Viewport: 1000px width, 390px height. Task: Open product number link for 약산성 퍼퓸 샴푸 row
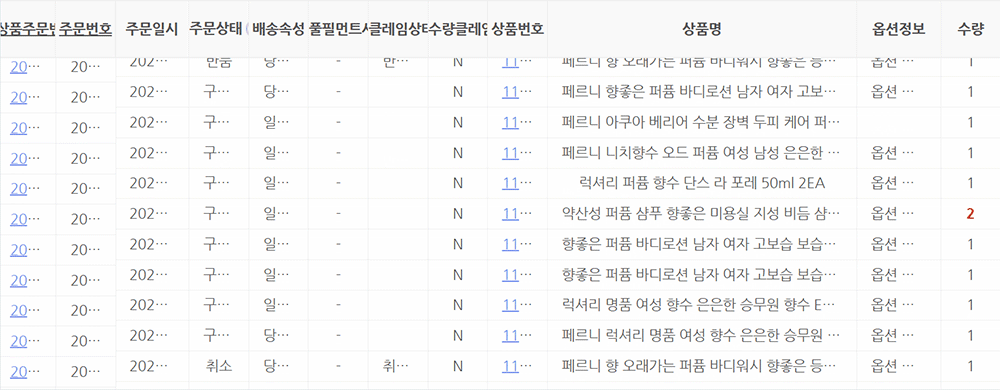coord(510,214)
